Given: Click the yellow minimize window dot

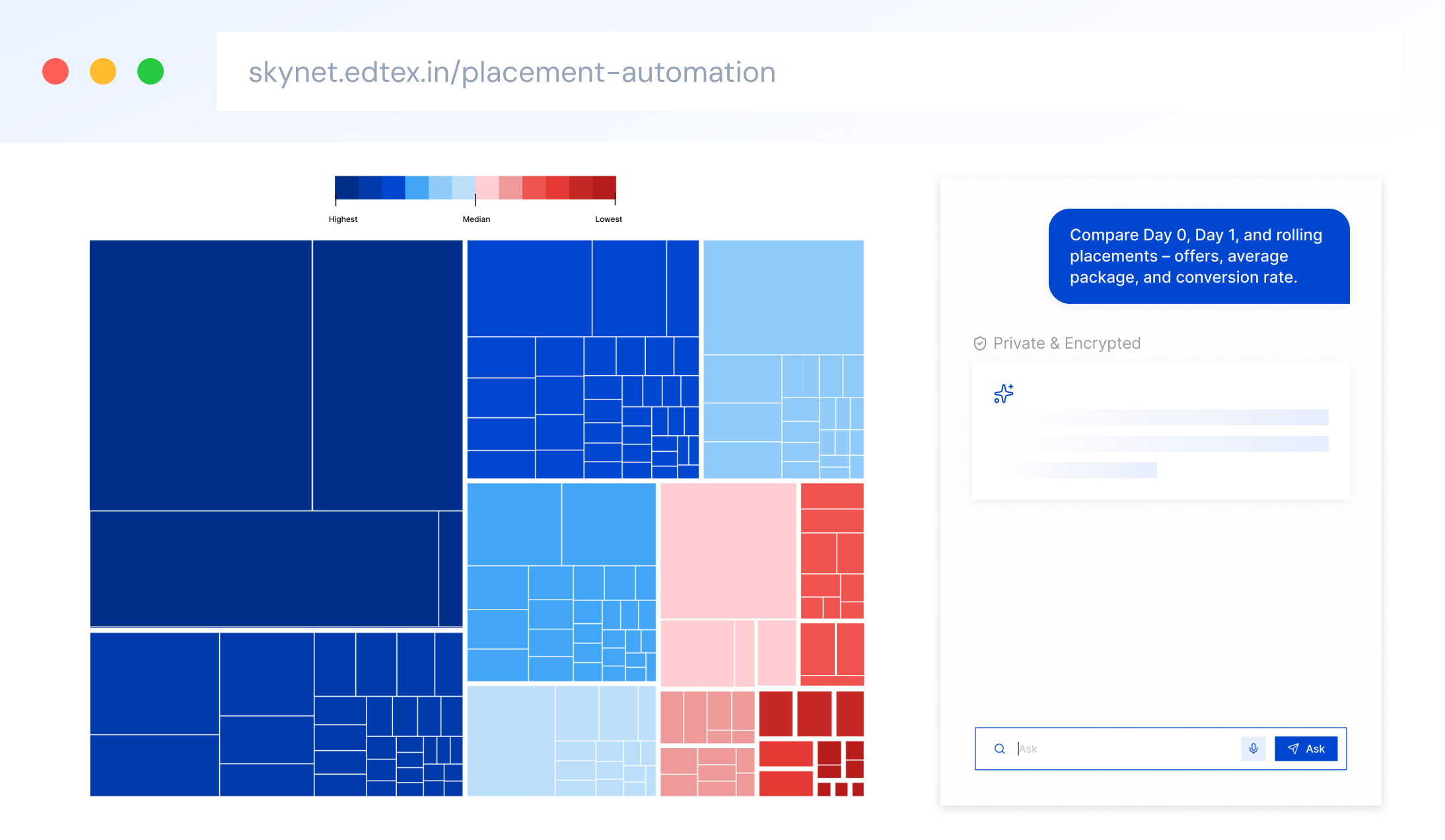Looking at the screenshot, I should point(103,71).
